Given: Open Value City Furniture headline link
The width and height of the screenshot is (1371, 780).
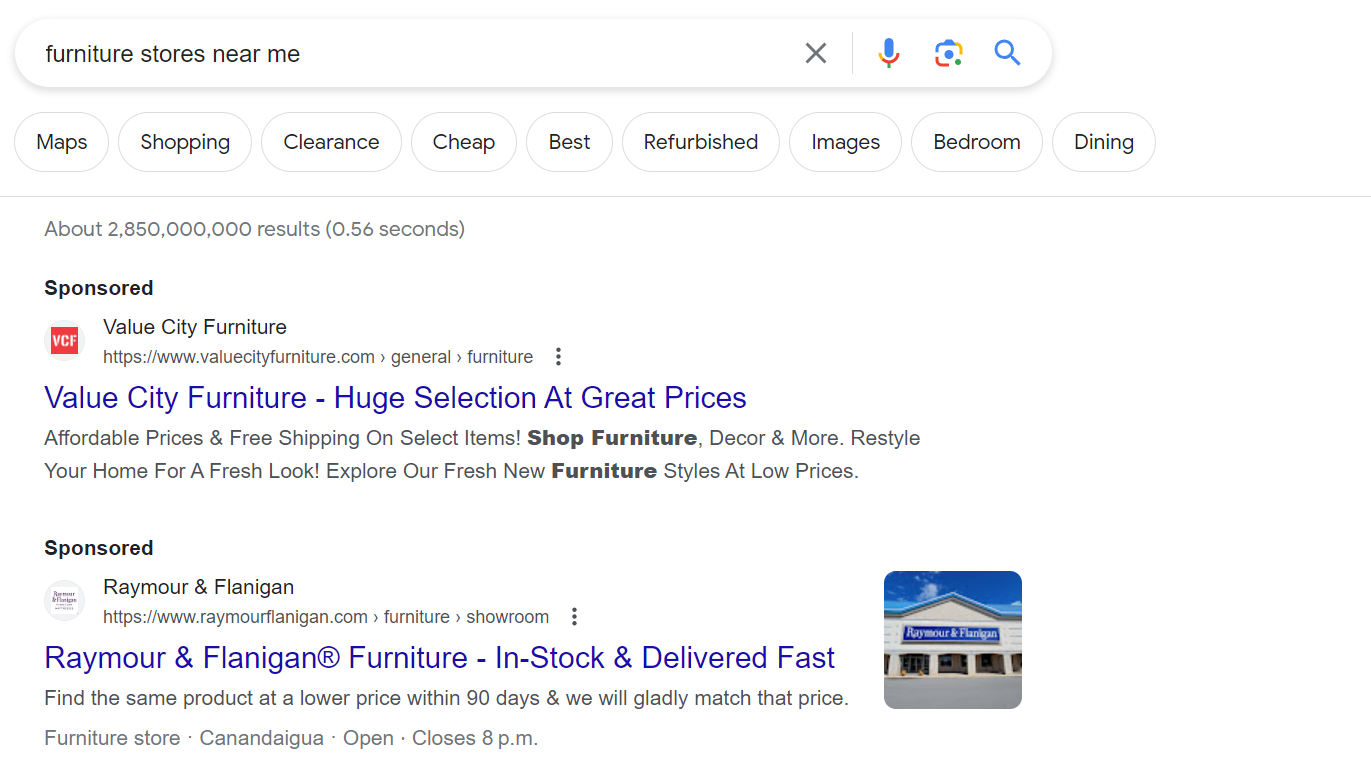Looking at the screenshot, I should pyautogui.click(x=395, y=398).
